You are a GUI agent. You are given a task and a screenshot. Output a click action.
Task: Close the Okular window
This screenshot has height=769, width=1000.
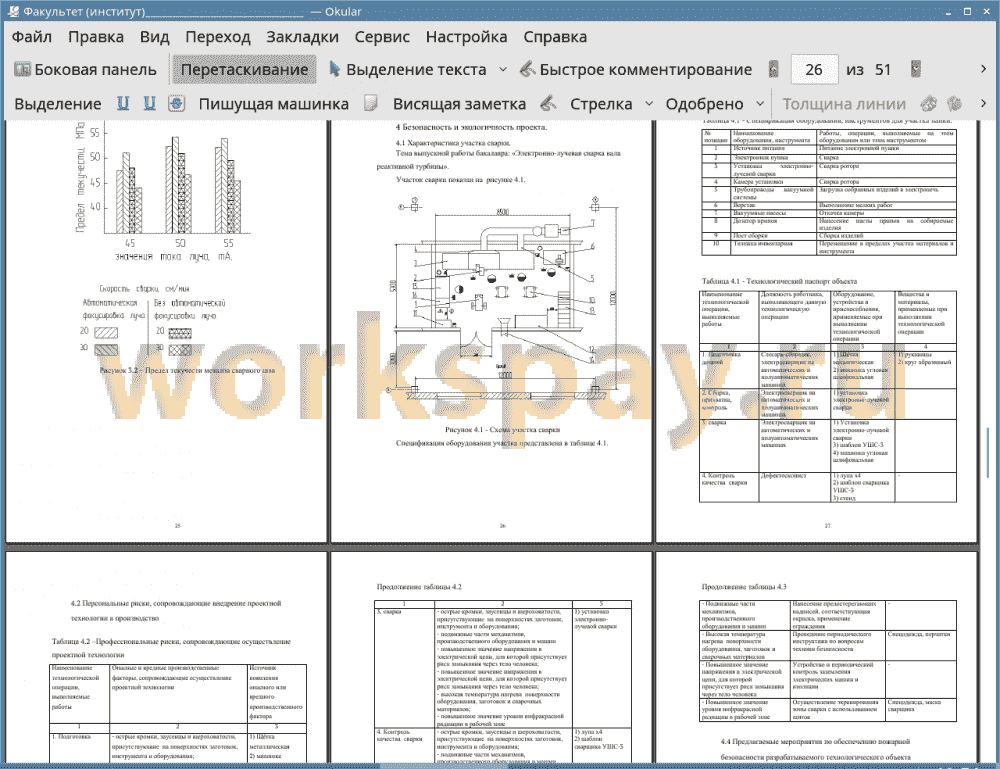tap(985, 11)
